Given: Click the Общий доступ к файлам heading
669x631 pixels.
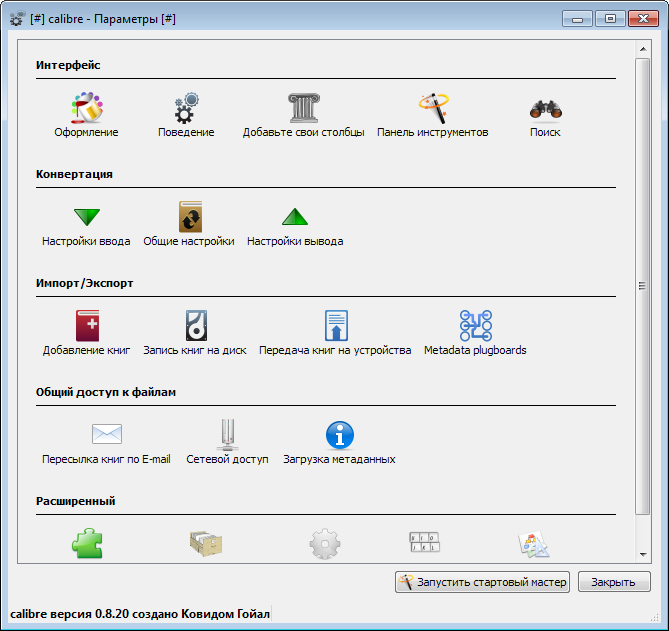Looking at the screenshot, I should pos(106,392).
